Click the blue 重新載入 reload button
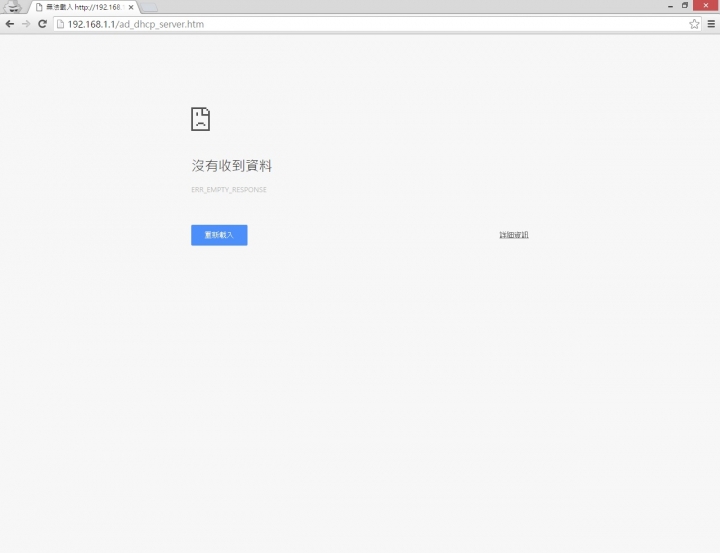This screenshot has width=720, height=553. tap(219, 235)
